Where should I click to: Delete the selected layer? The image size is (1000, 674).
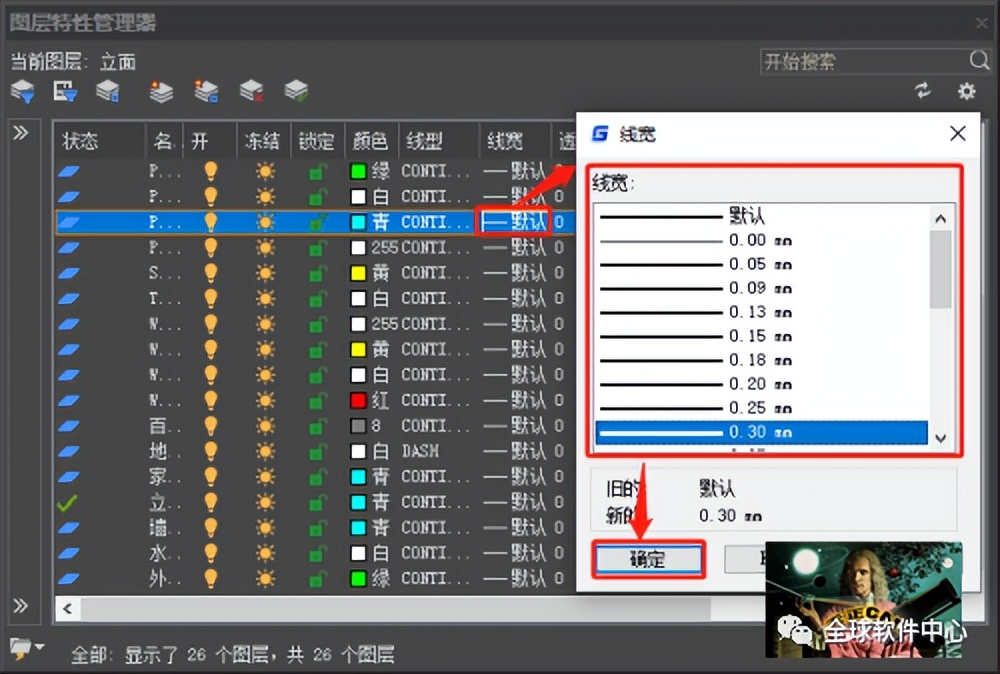pos(252,90)
